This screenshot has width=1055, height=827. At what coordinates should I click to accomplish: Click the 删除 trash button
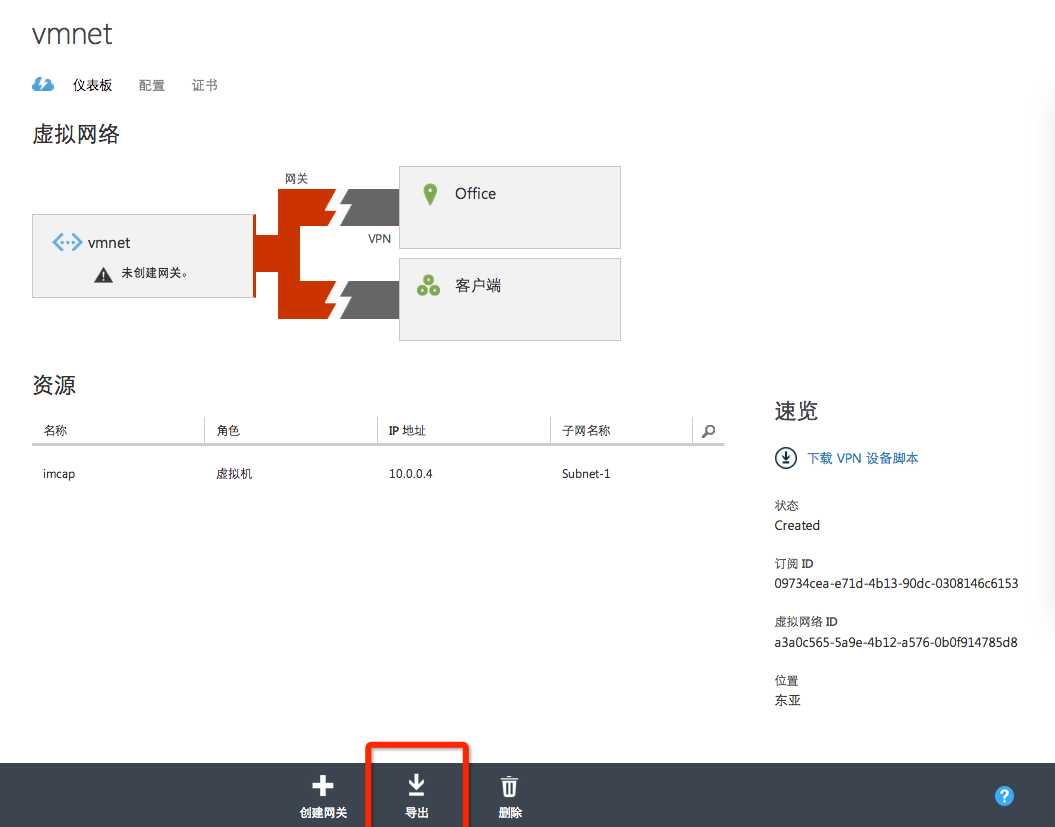(510, 796)
